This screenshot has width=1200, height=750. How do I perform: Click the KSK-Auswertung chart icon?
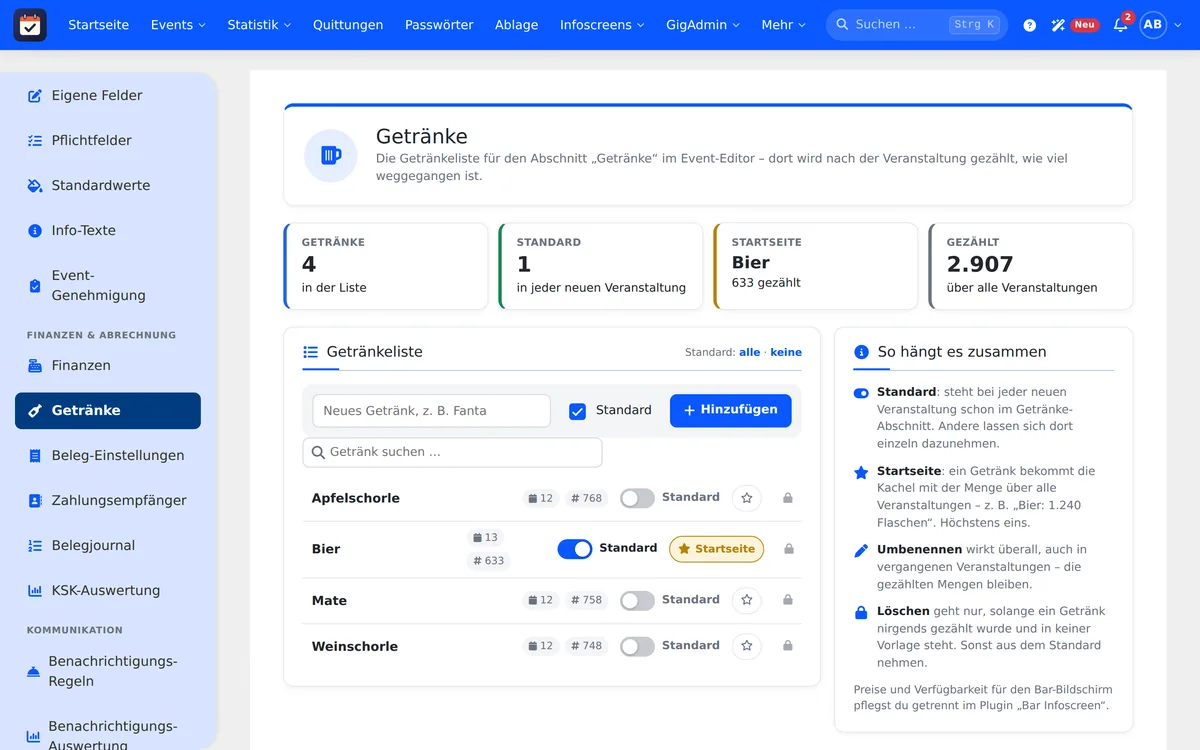point(35,591)
